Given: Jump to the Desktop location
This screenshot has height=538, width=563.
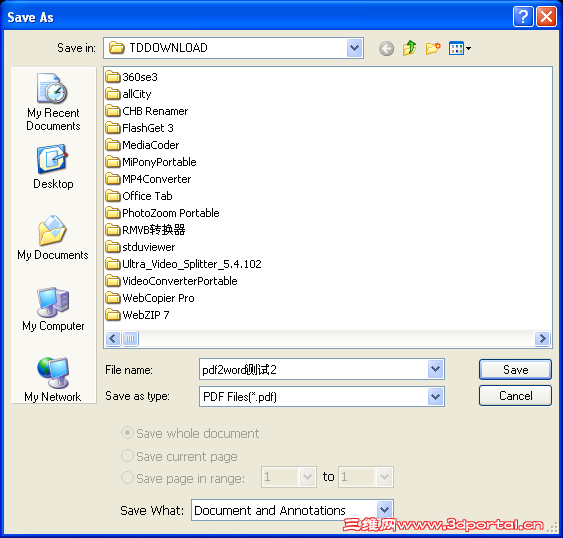Looking at the screenshot, I should point(53,167).
